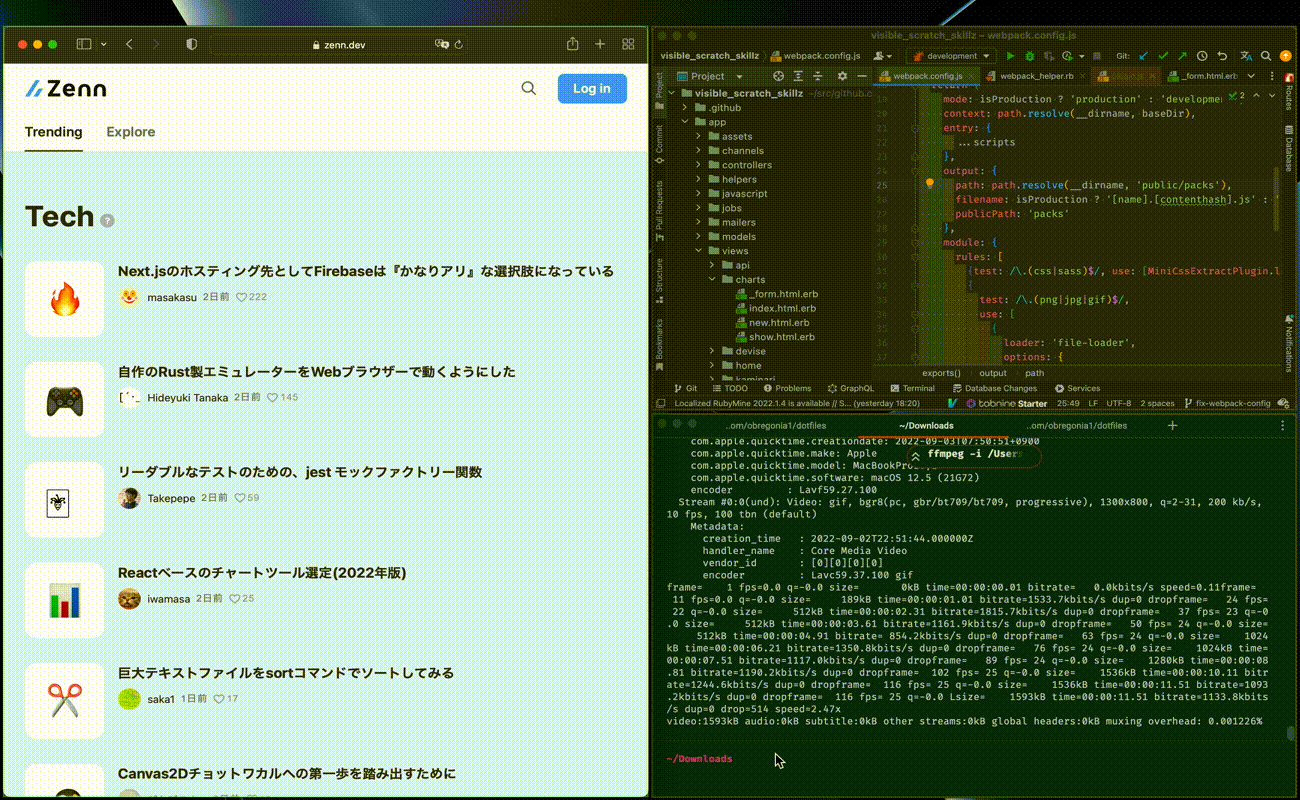The height and width of the screenshot is (800, 1300).
Task: Open the Next.js Firebase hosting article
Action: point(366,271)
